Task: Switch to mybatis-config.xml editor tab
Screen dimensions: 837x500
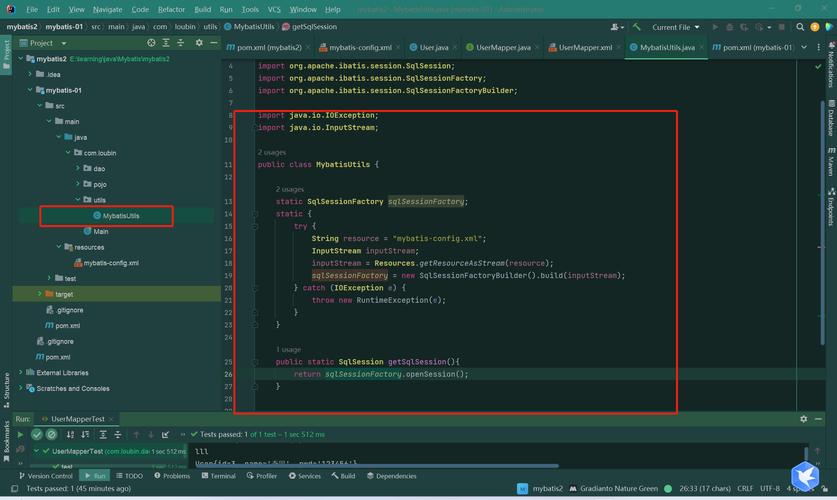Action: point(360,47)
